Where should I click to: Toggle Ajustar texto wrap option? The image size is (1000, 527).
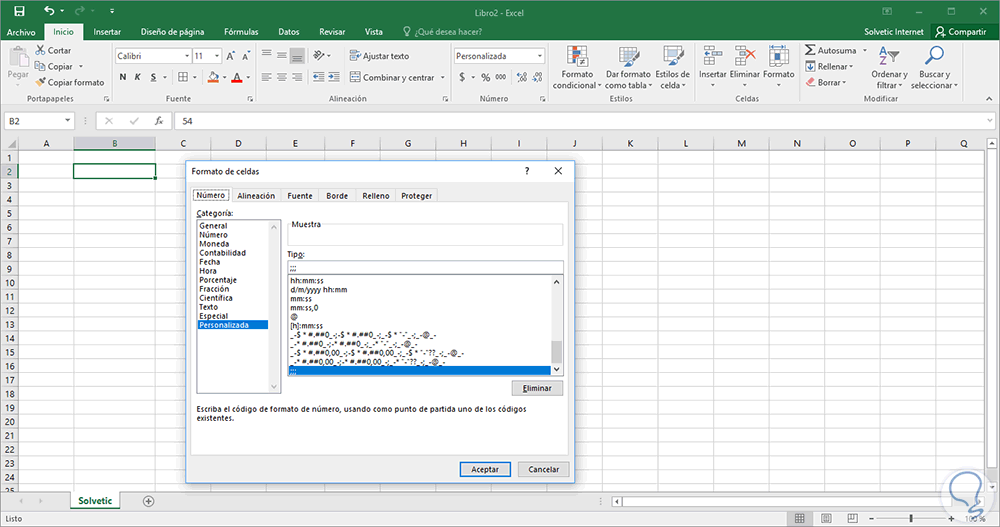(x=379, y=56)
